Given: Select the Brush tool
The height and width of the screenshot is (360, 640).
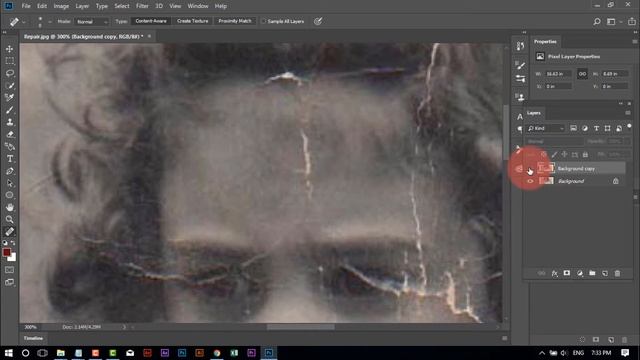Looking at the screenshot, I should pos(9,110).
